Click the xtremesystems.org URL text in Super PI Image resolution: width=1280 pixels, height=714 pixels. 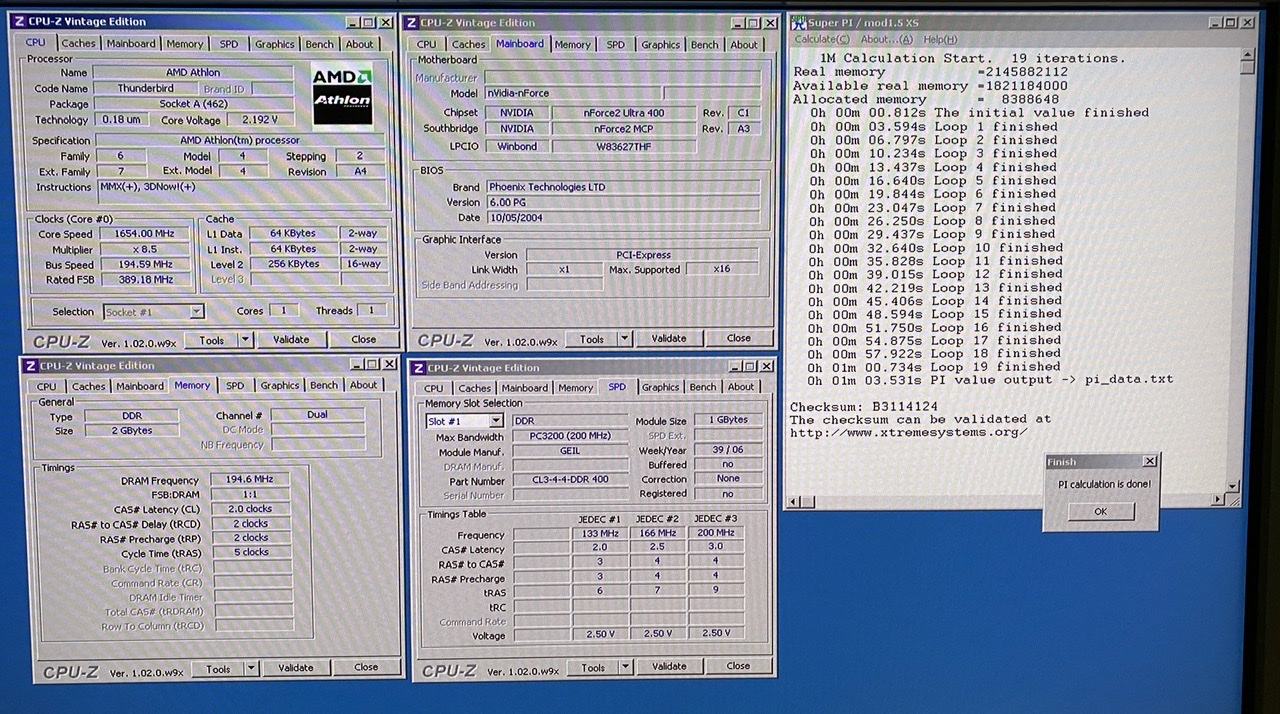click(909, 432)
